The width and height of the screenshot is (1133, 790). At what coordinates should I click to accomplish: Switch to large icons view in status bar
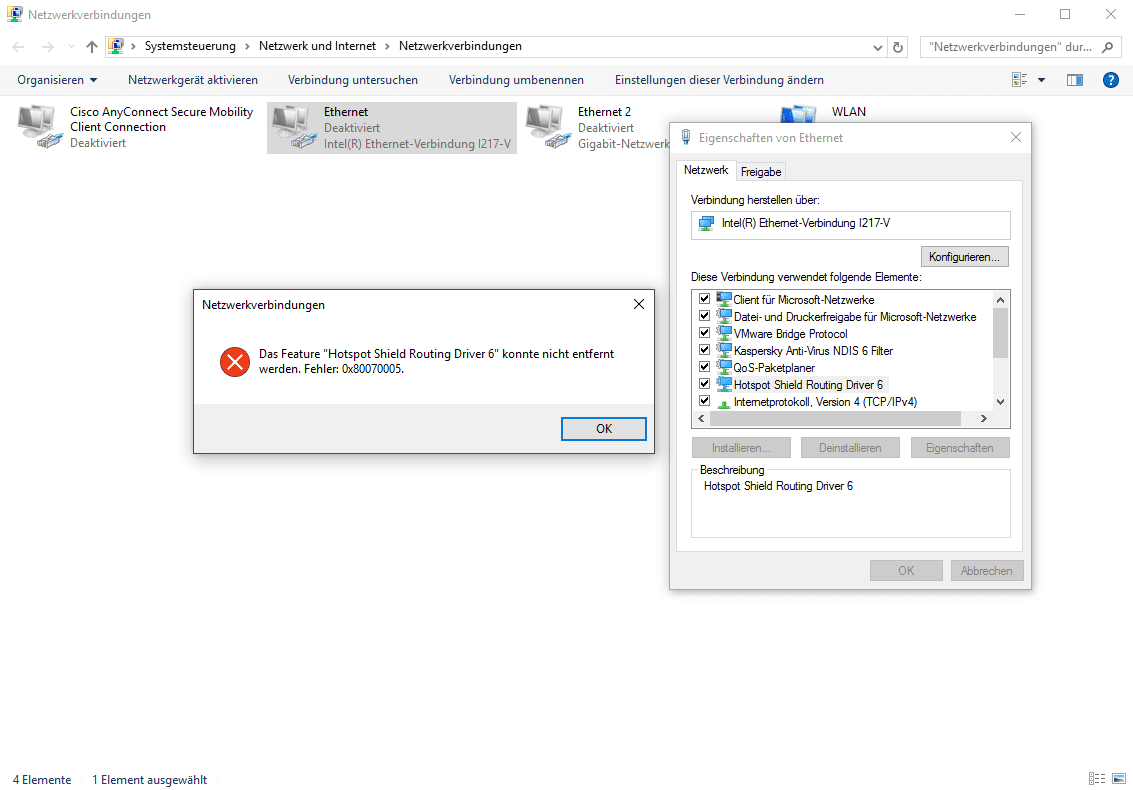click(x=1119, y=778)
